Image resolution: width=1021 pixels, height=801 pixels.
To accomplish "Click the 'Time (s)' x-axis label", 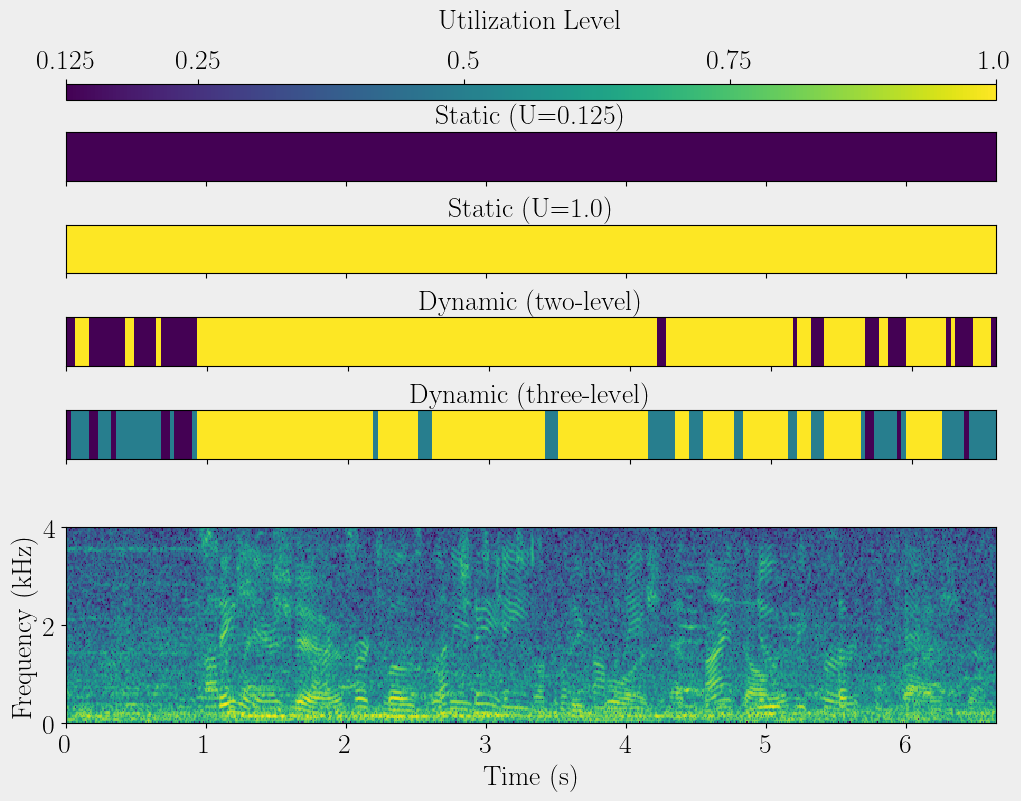I will point(530,777).
